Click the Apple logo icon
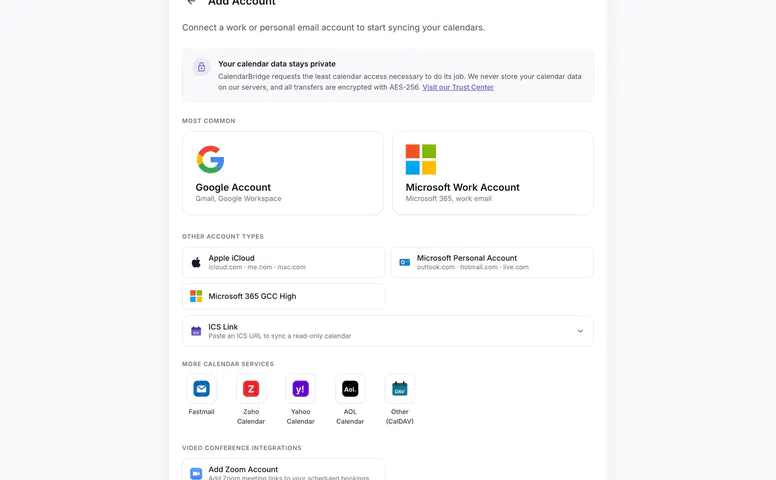The height and width of the screenshot is (480, 776). click(196, 262)
